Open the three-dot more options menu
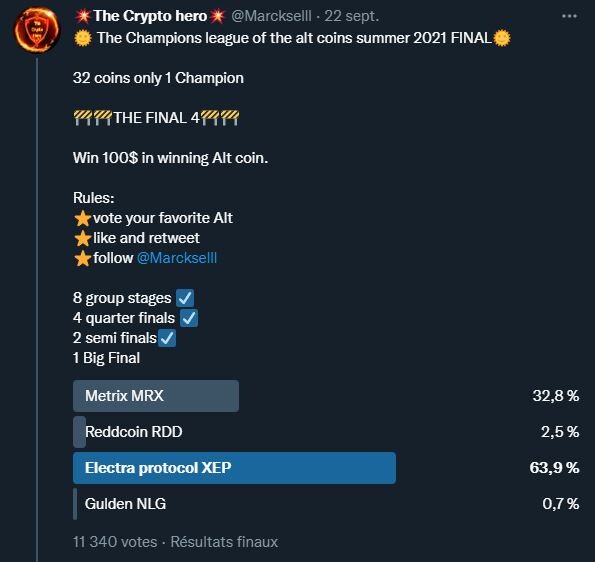This screenshot has width=595, height=562. click(x=569, y=16)
